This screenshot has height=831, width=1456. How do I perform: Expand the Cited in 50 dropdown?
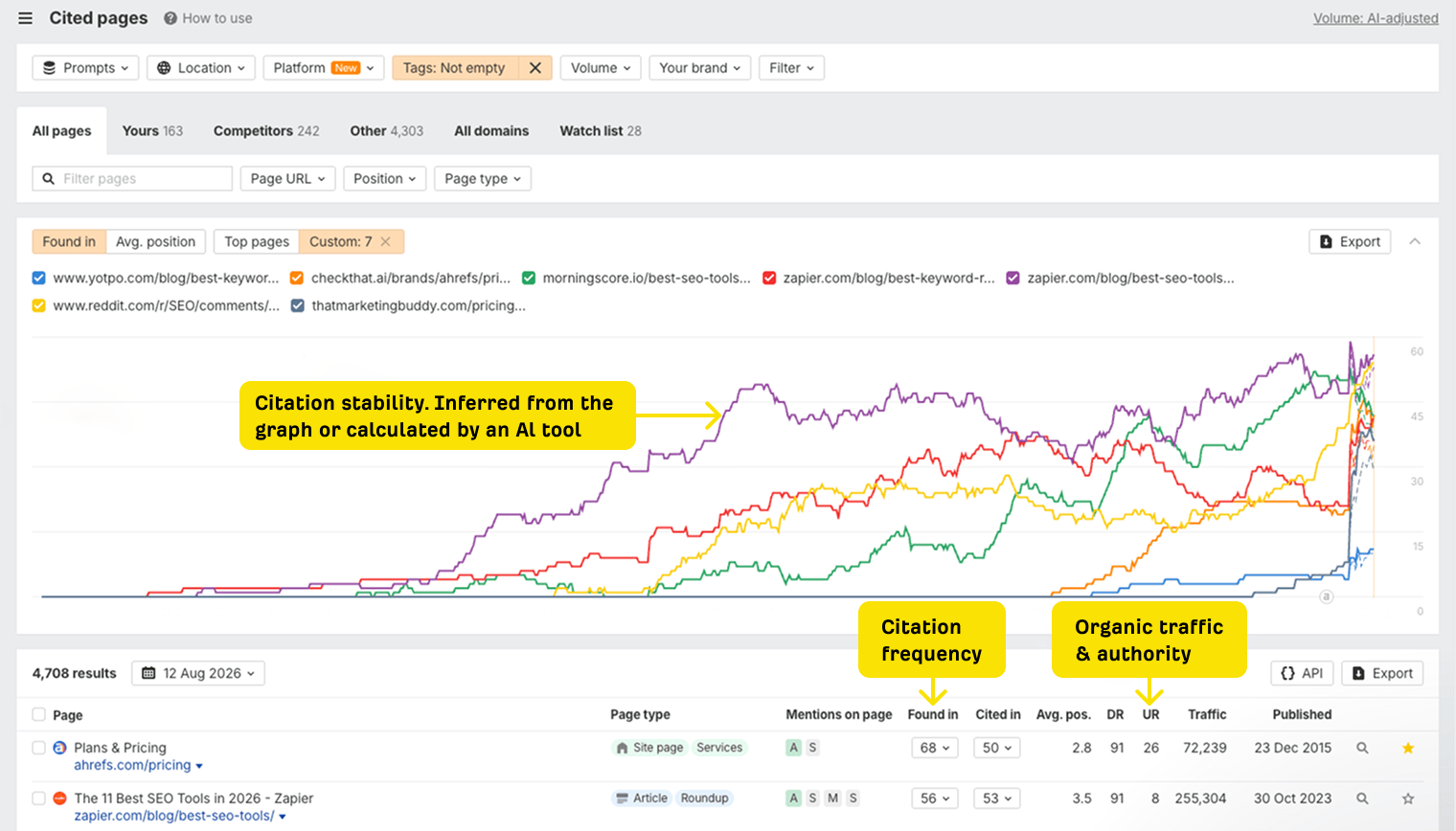[x=997, y=748]
